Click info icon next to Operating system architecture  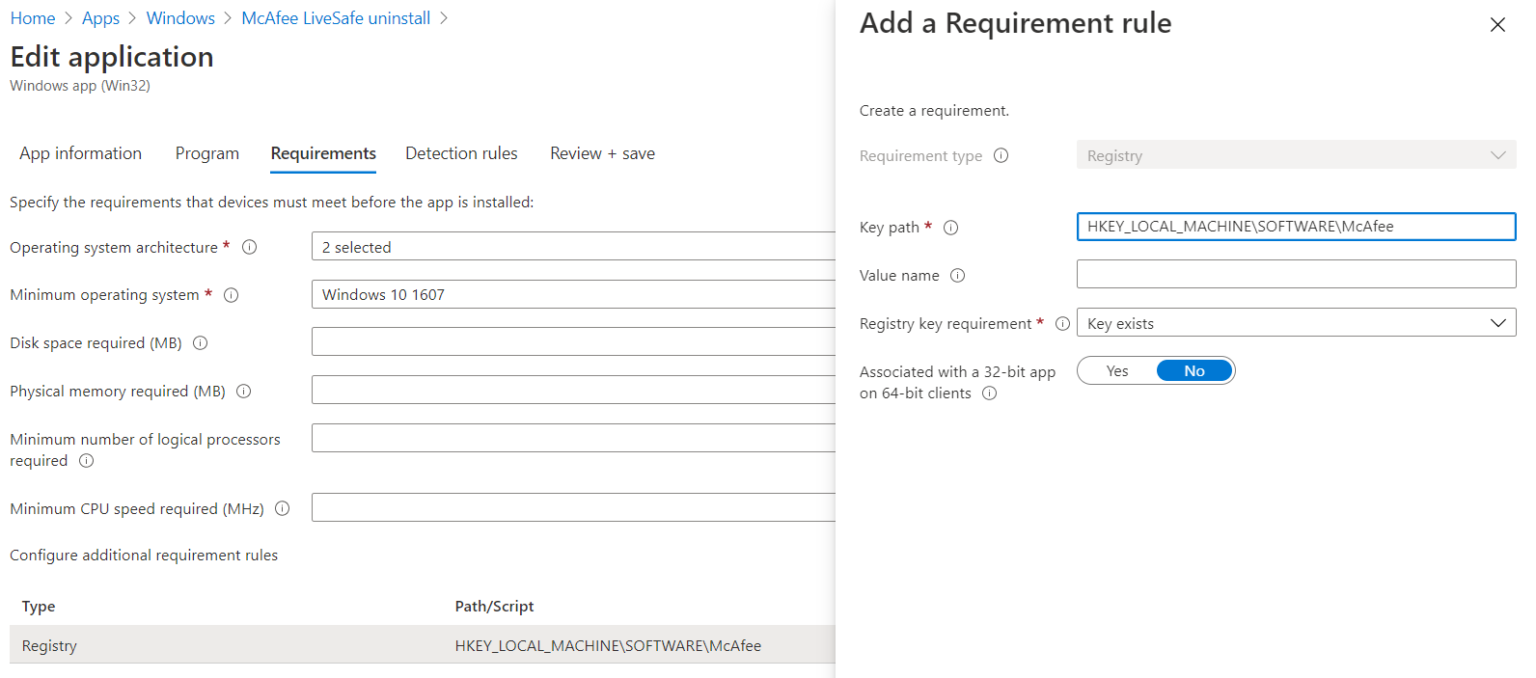[250, 247]
